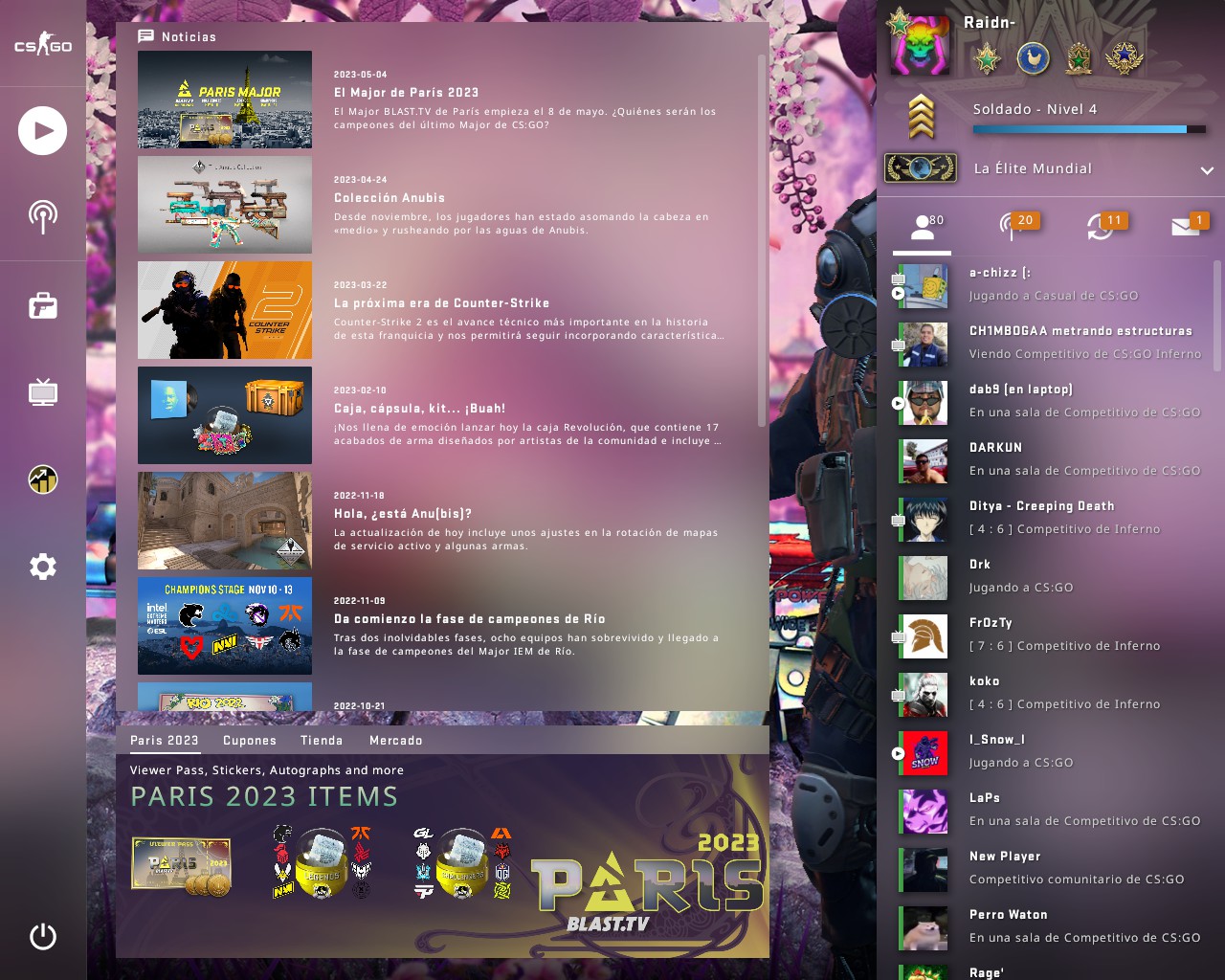This screenshot has width=1225, height=980.
Task: Click a-chizz avatar picture
Action: (924, 286)
